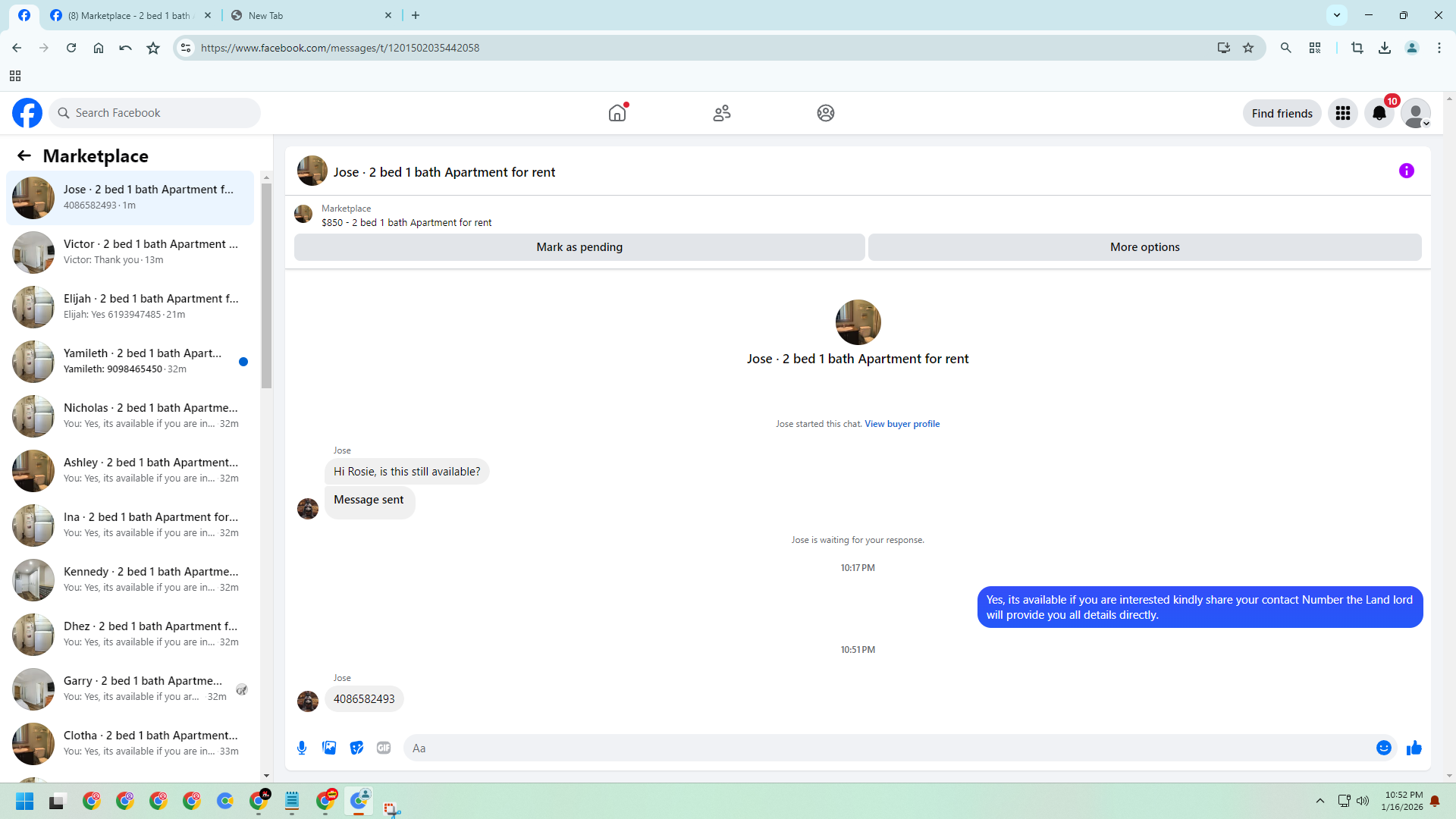The image size is (1456, 819).
Task: Open Yamileth's unread conversation
Action: click(x=143, y=361)
